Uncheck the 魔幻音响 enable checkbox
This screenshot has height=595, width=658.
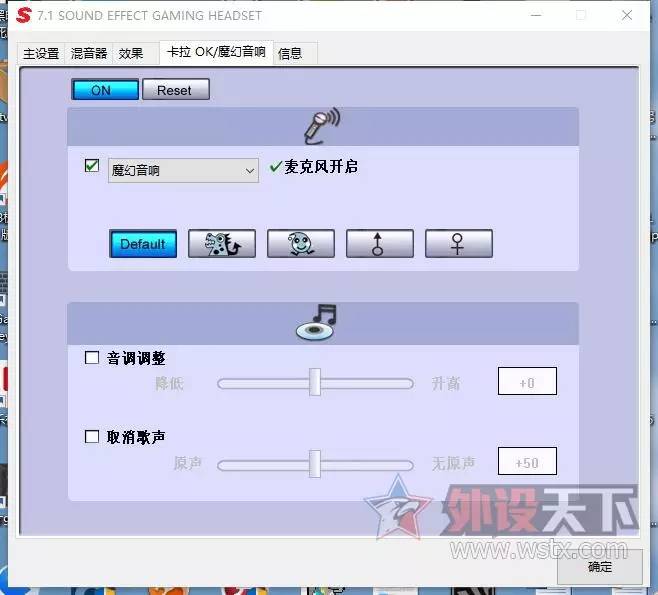pos(91,165)
